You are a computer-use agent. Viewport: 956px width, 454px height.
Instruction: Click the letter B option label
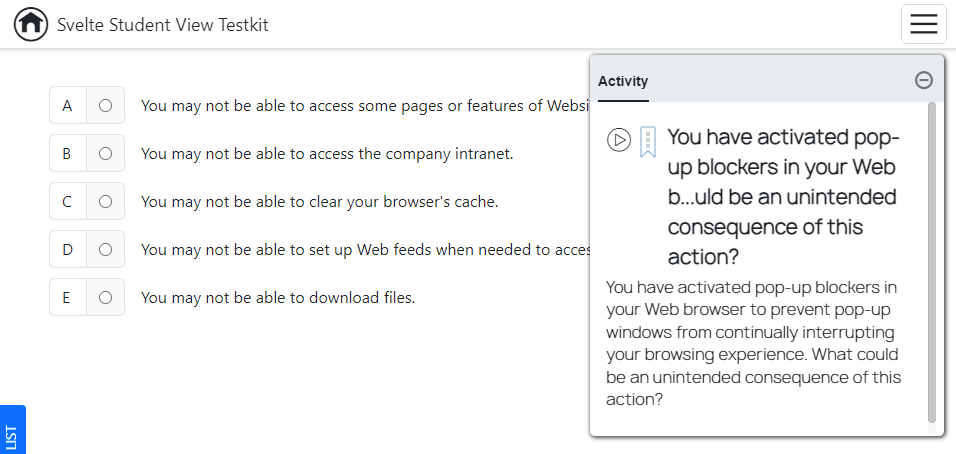point(68,153)
